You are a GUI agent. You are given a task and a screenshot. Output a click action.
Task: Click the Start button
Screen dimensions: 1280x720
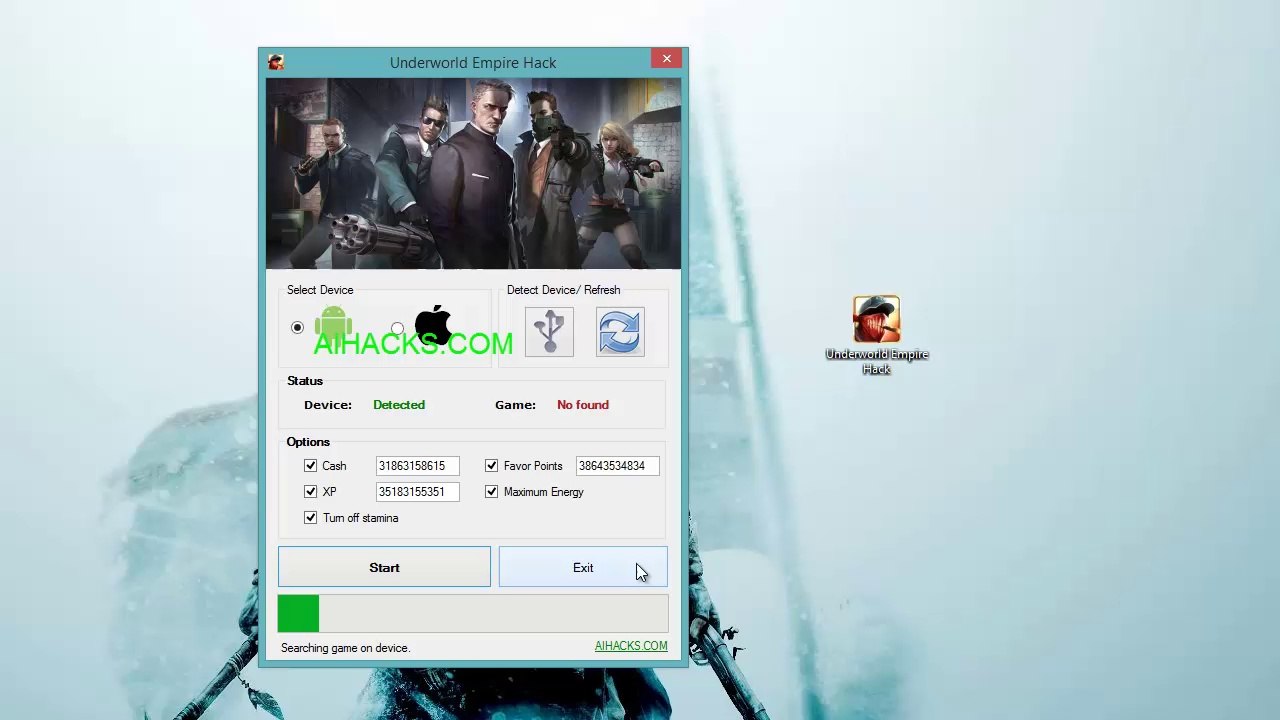click(384, 567)
